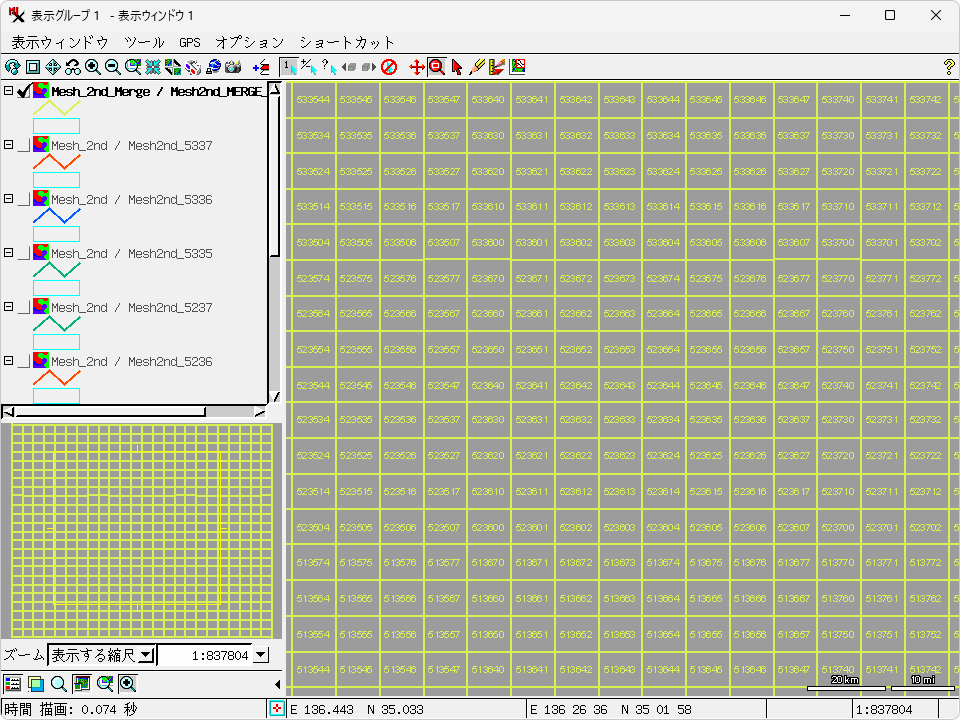The image size is (960, 720).
Task: Collapse the Mesh2nd_5335 layer tree node
Action: tap(8, 253)
